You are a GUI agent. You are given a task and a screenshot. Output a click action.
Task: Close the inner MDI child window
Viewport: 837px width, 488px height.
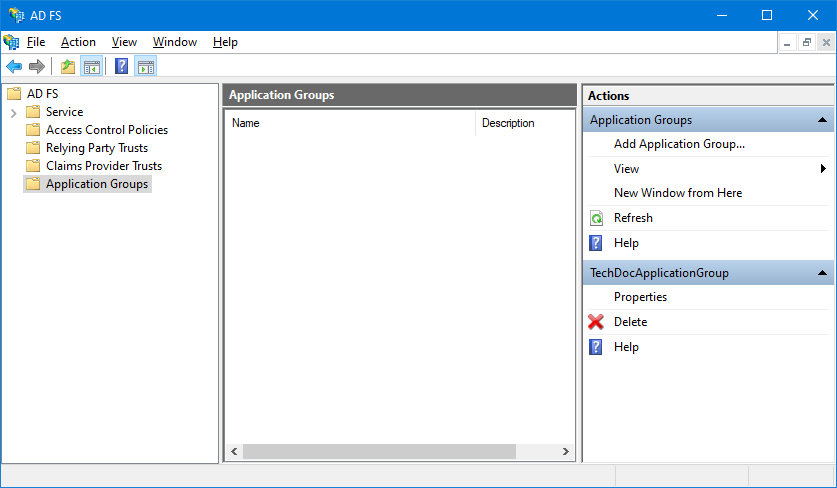[x=826, y=42]
